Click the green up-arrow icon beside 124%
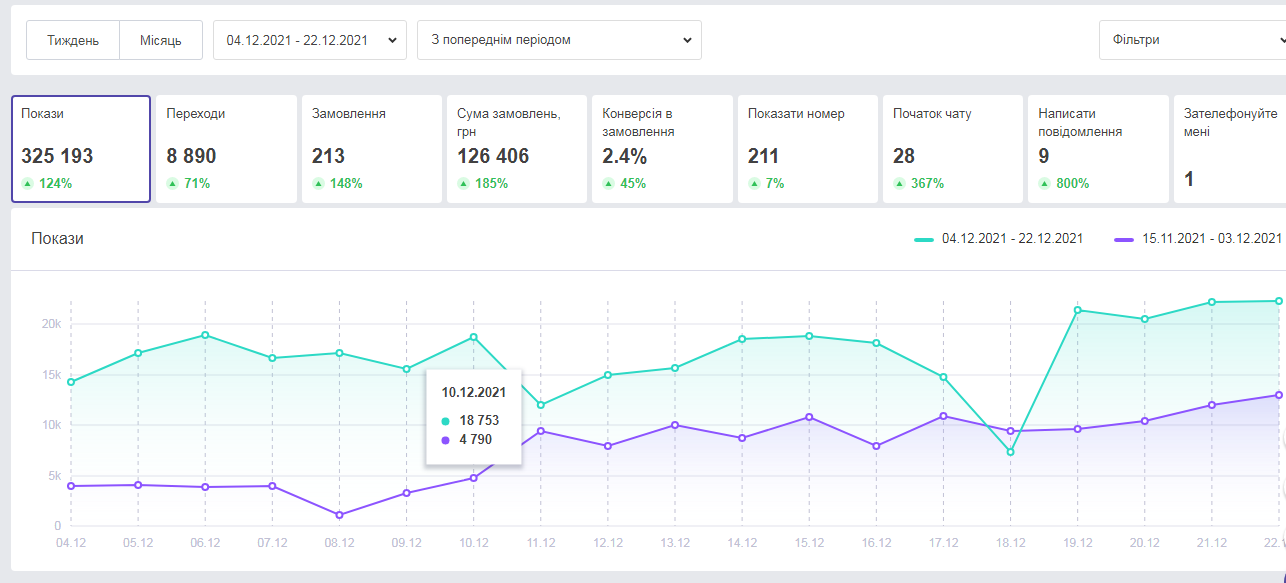 [27, 184]
